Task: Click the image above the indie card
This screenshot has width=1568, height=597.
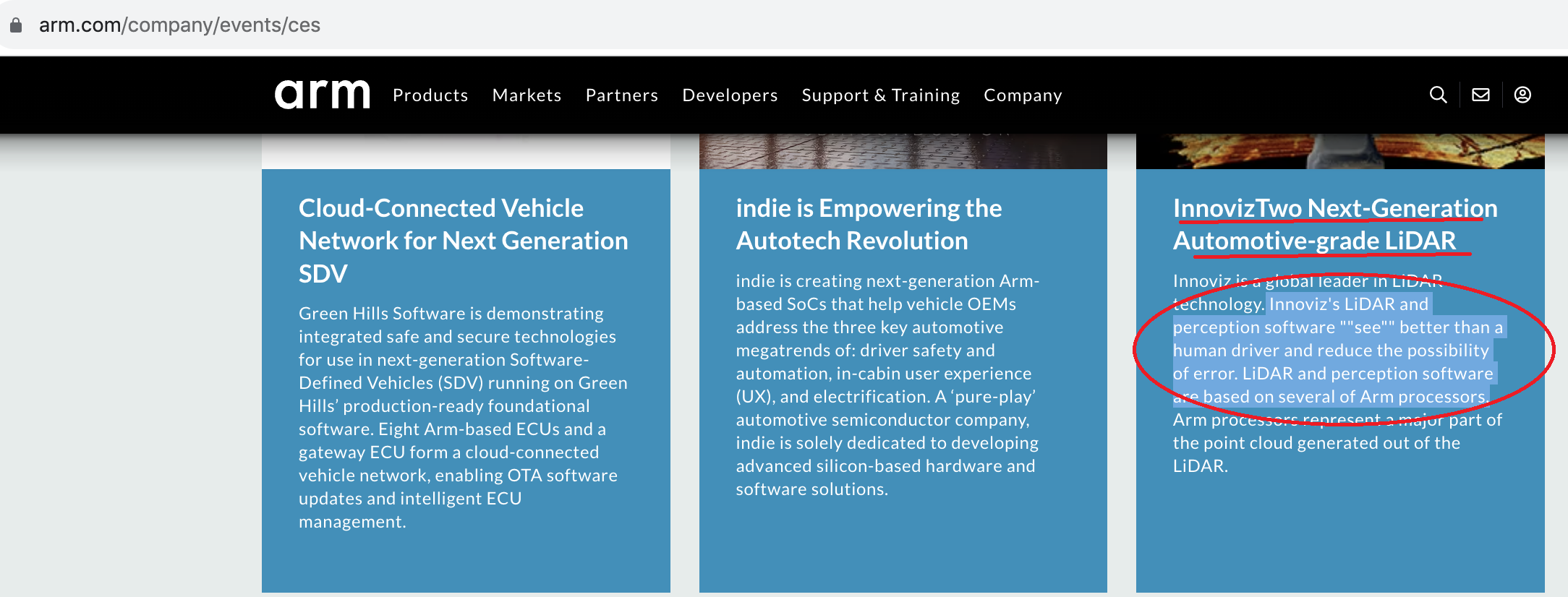Action: point(903,151)
